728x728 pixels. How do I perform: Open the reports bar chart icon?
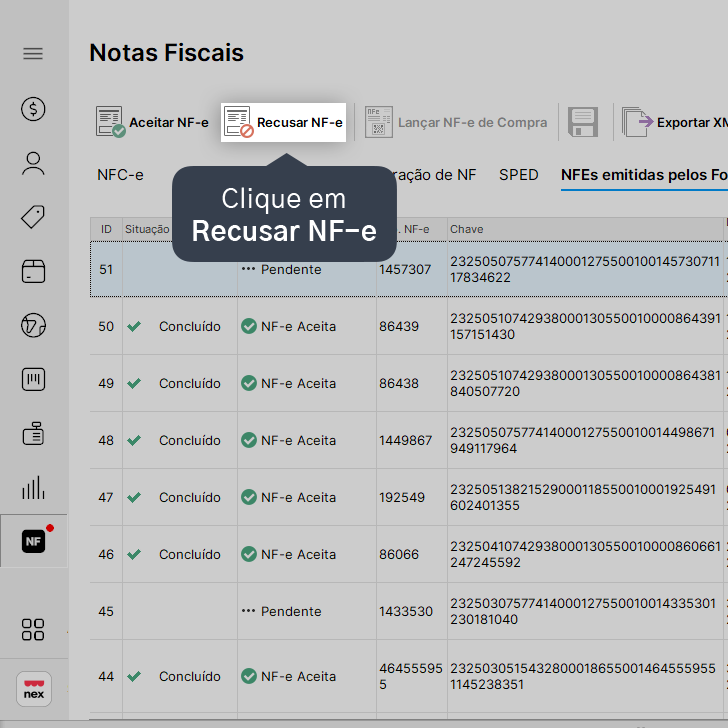[x=33, y=488]
